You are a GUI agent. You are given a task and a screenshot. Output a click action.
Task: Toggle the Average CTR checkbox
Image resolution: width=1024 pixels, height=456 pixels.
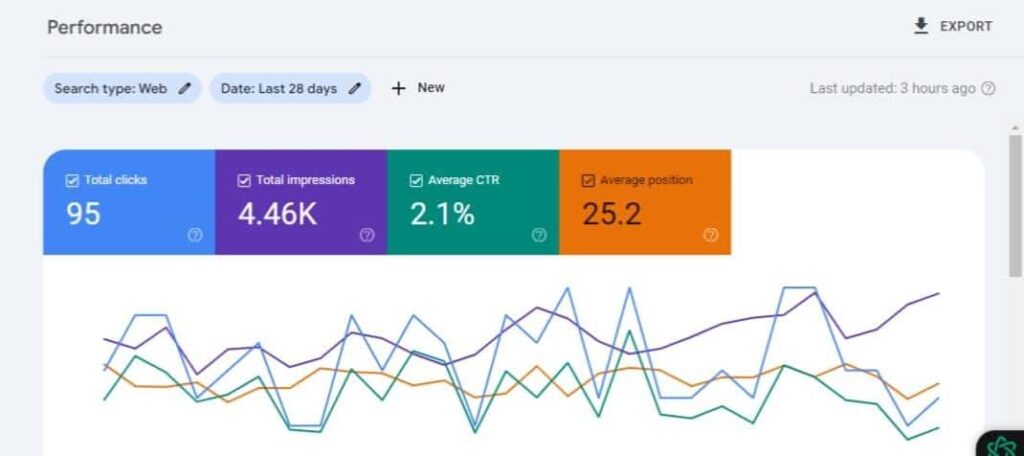pyautogui.click(x=416, y=181)
